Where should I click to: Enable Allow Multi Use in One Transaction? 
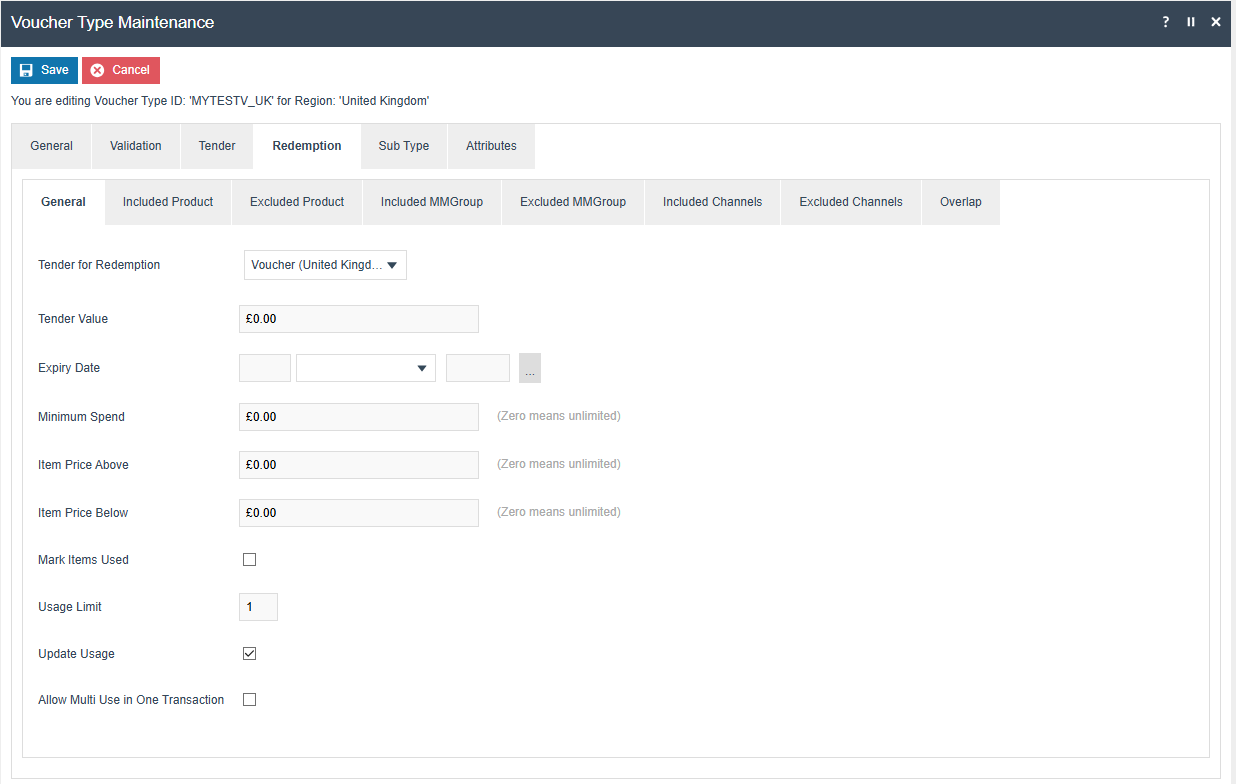pos(250,700)
